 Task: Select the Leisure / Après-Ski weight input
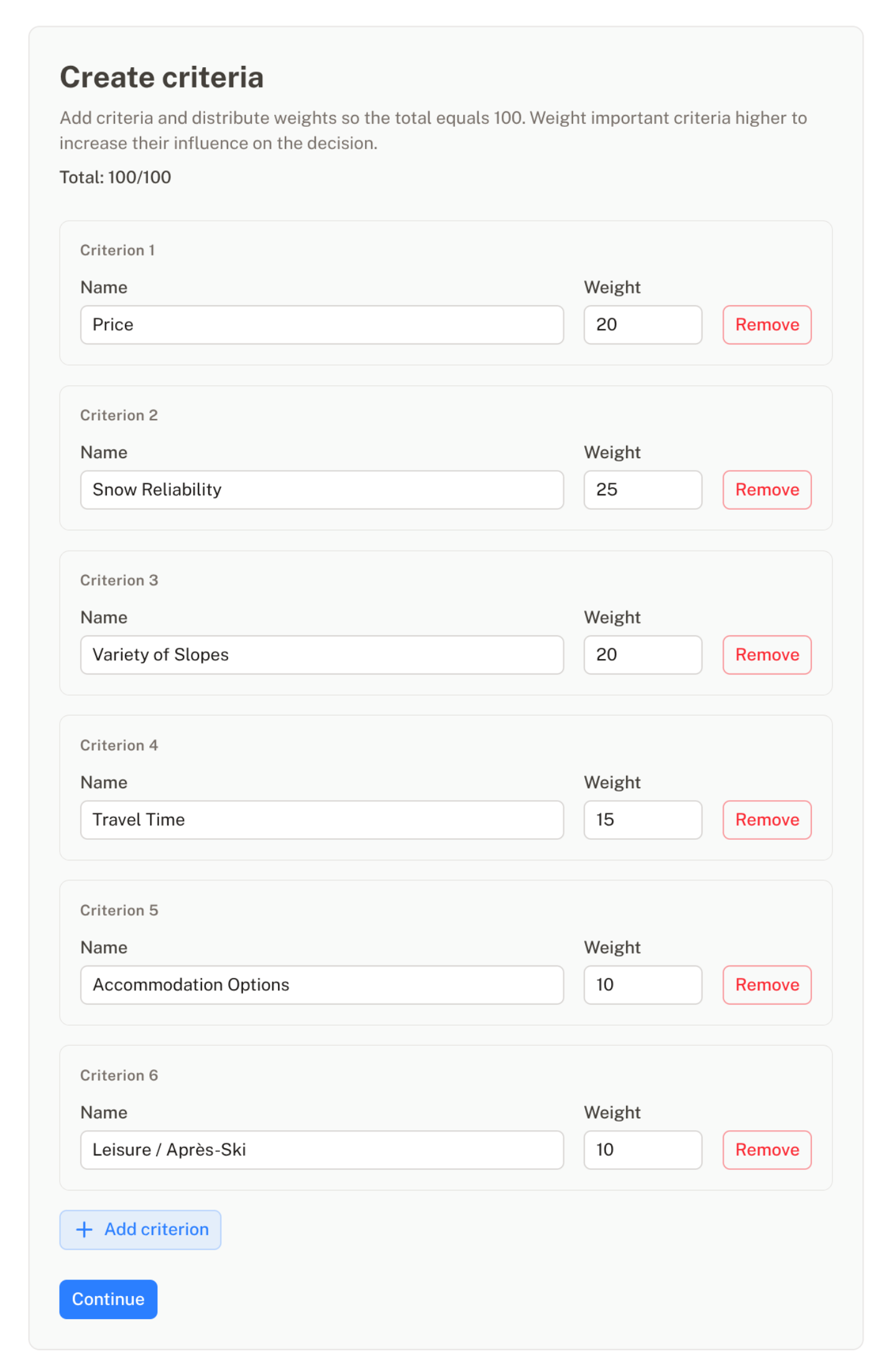click(642, 1149)
